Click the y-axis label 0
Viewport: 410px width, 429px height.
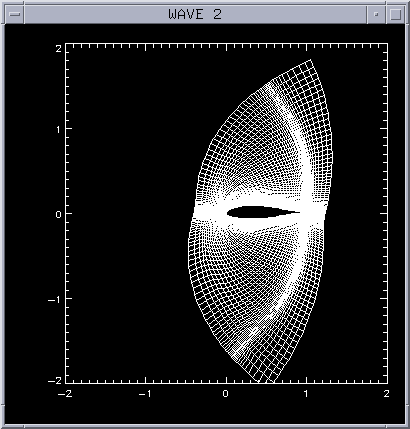pyautogui.click(x=59, y=214)
